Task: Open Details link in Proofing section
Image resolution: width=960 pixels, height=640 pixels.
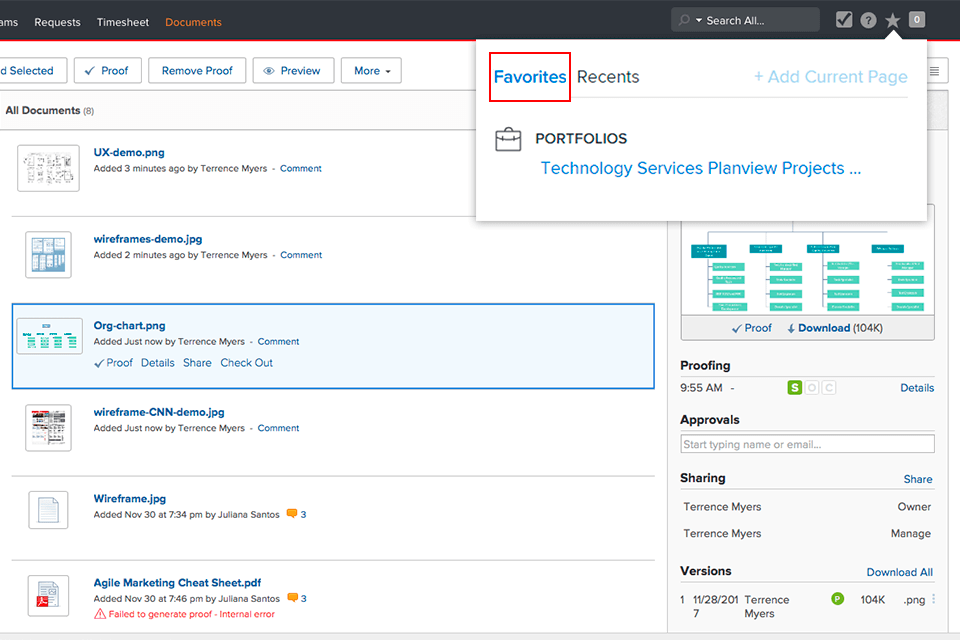Action: click(917, 388)
